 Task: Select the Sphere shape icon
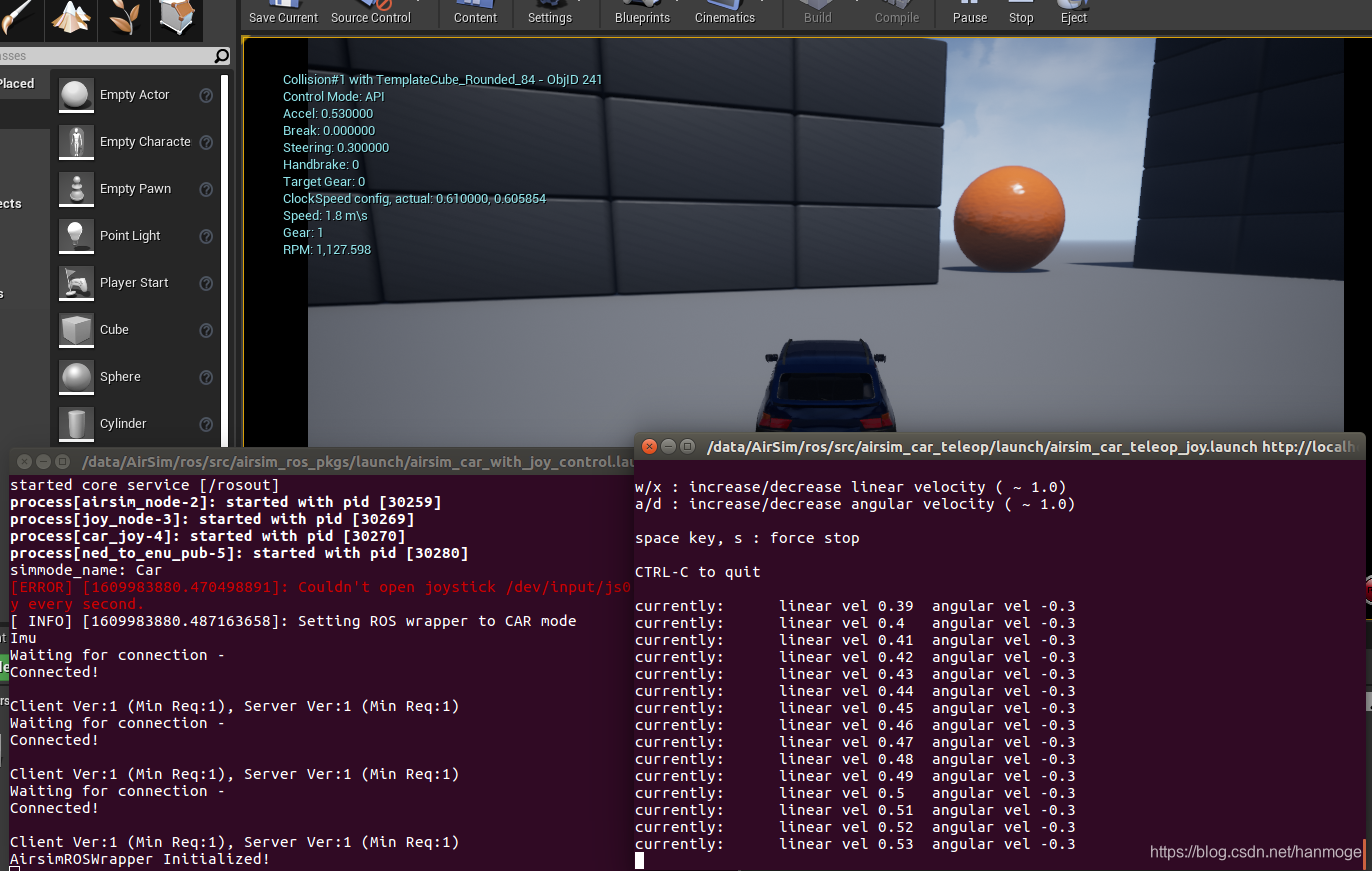tap(76, 377)
